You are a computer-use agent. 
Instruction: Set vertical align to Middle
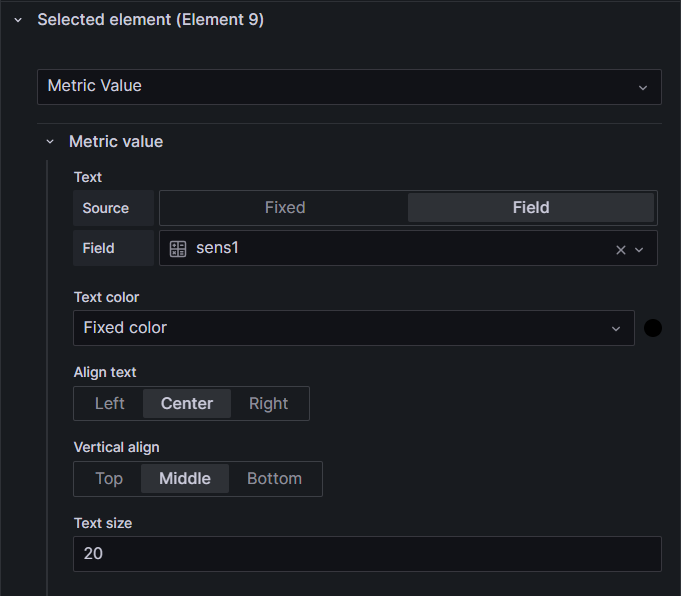(185, 479)
